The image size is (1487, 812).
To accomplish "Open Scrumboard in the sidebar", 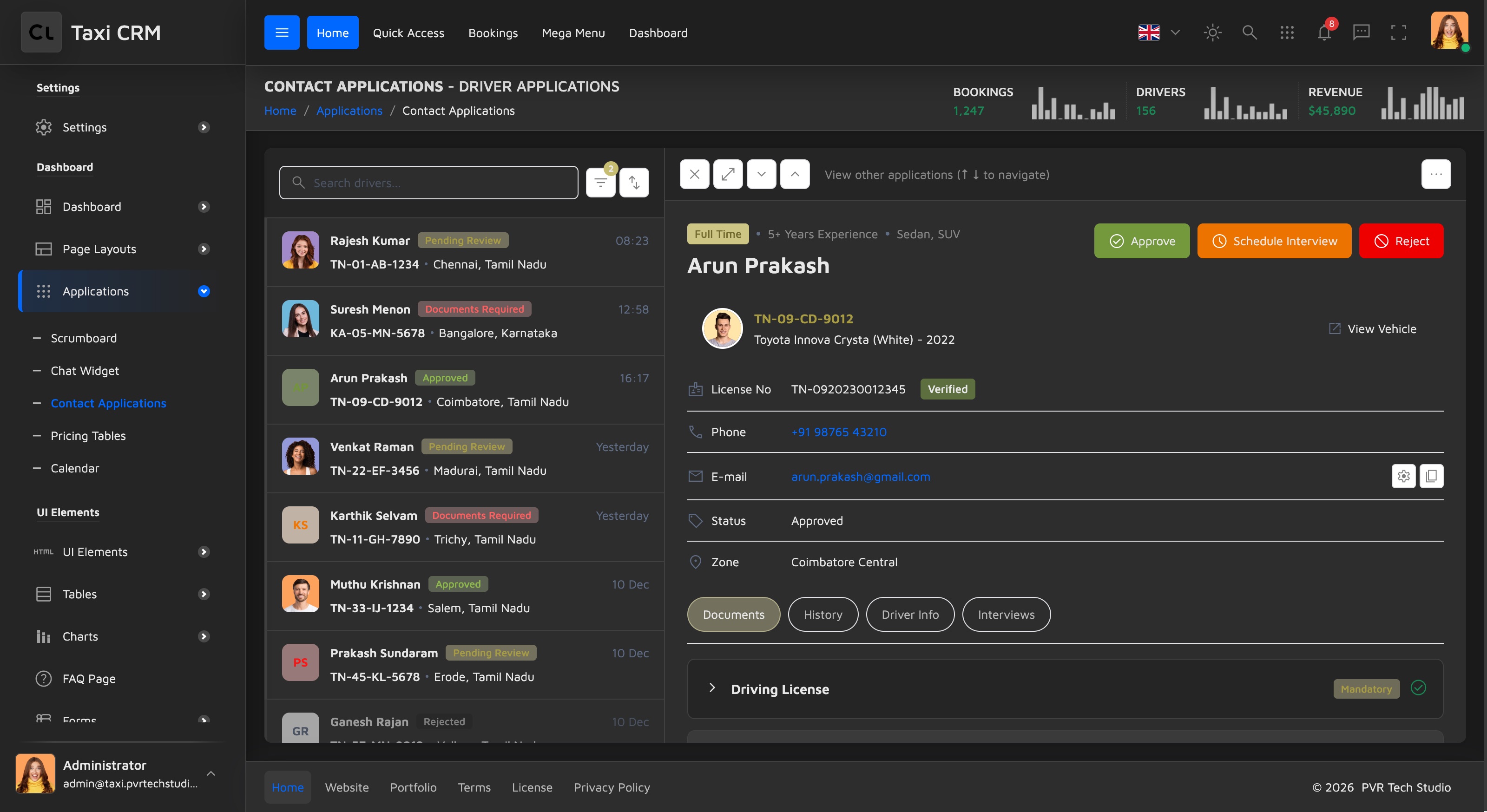I will tap(84, 338).
